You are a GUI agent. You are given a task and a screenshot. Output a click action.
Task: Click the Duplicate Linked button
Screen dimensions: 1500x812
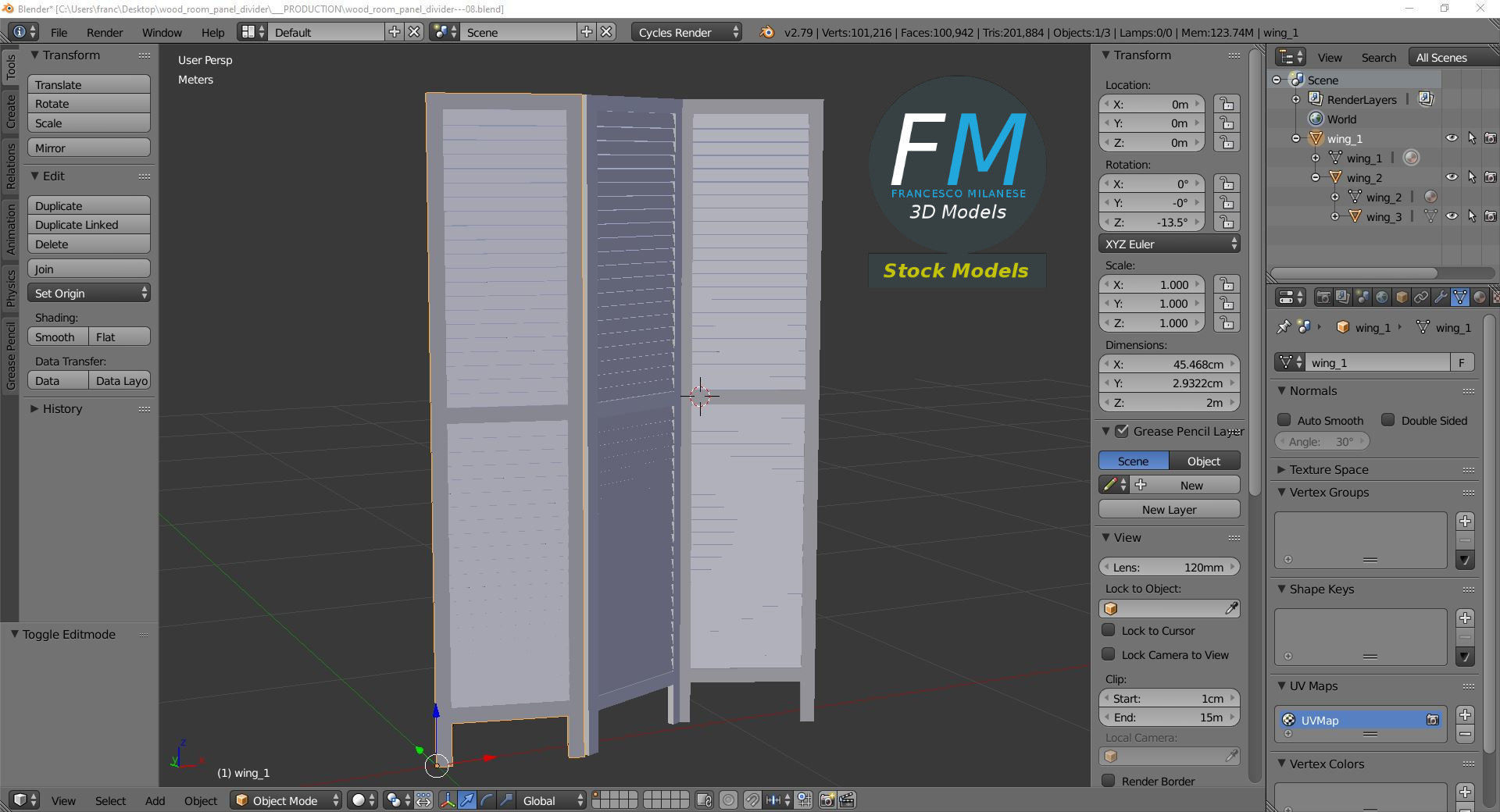click(x=89, y=224)
